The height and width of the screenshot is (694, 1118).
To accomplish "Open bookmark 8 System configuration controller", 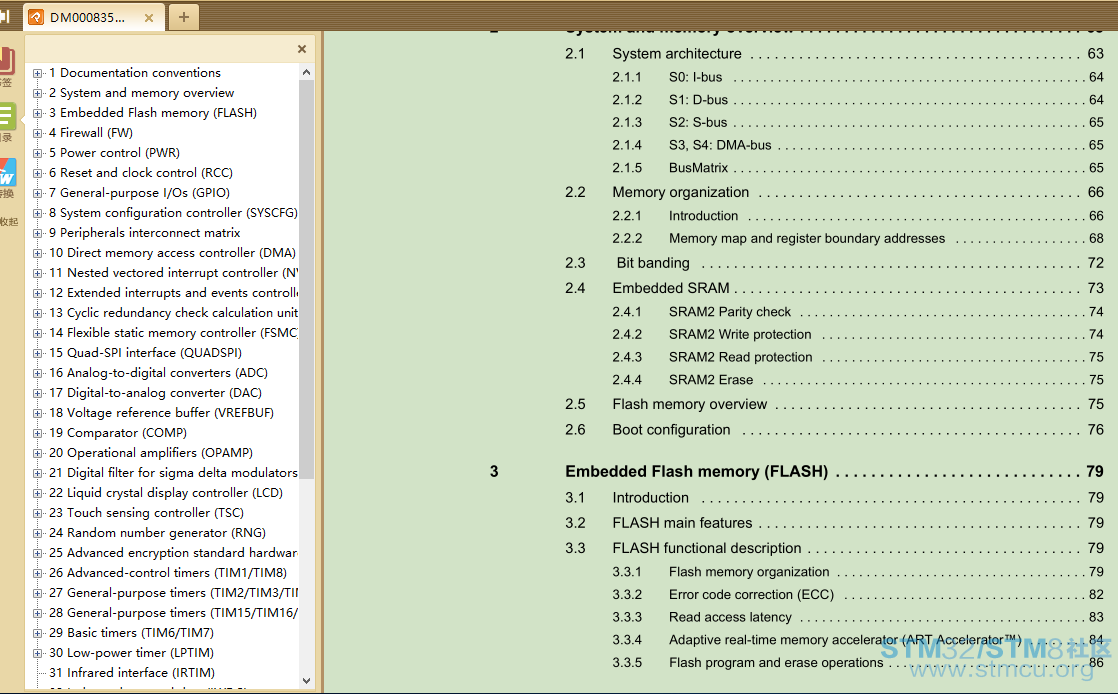I will point(173,213).
